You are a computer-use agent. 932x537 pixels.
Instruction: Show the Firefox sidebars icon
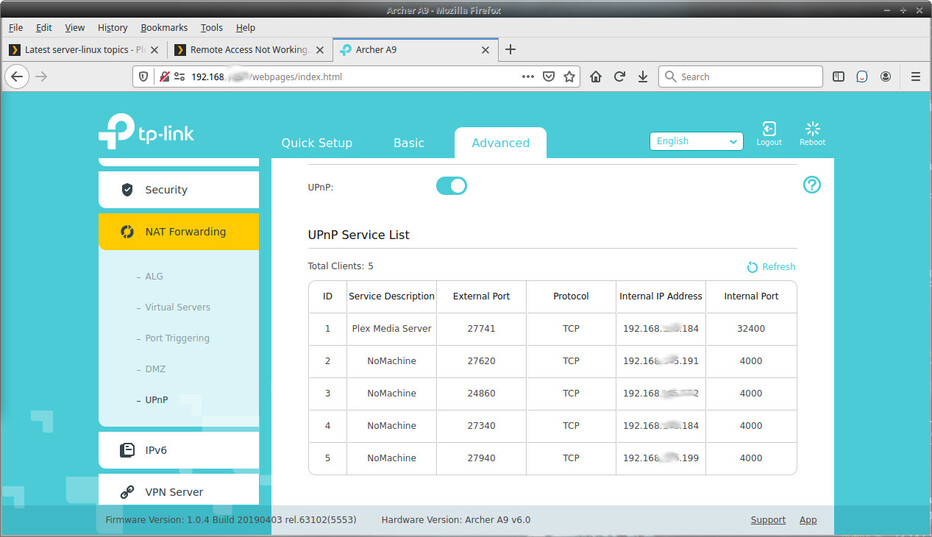[838, 77]
